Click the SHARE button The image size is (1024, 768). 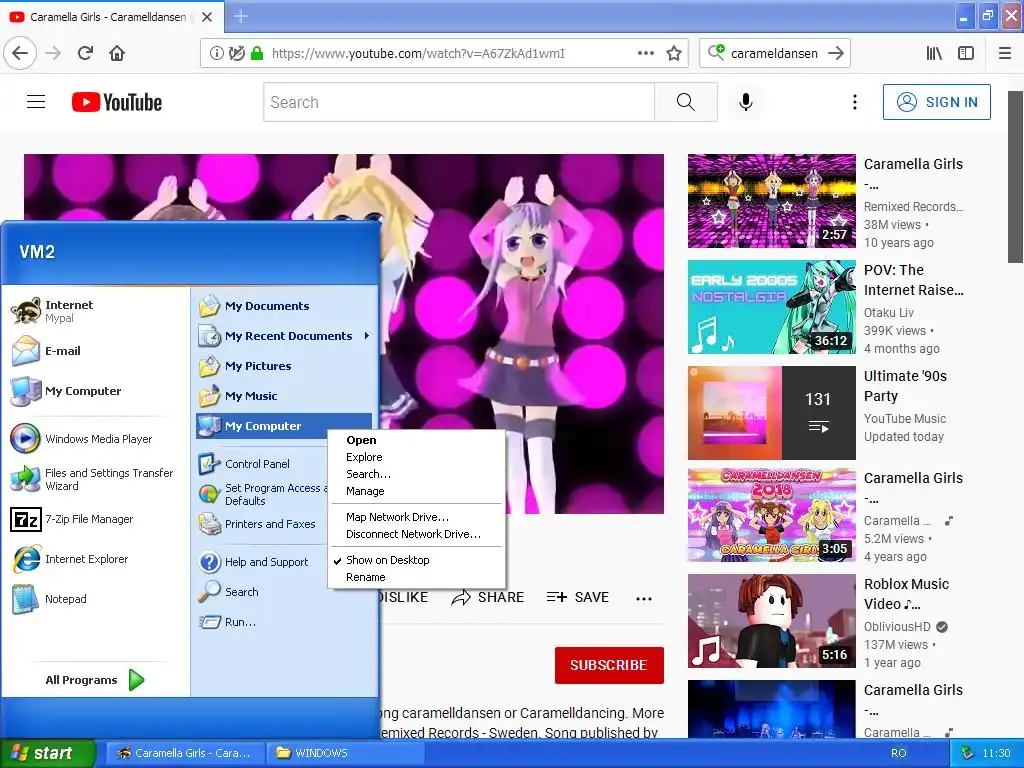point(488,597)
